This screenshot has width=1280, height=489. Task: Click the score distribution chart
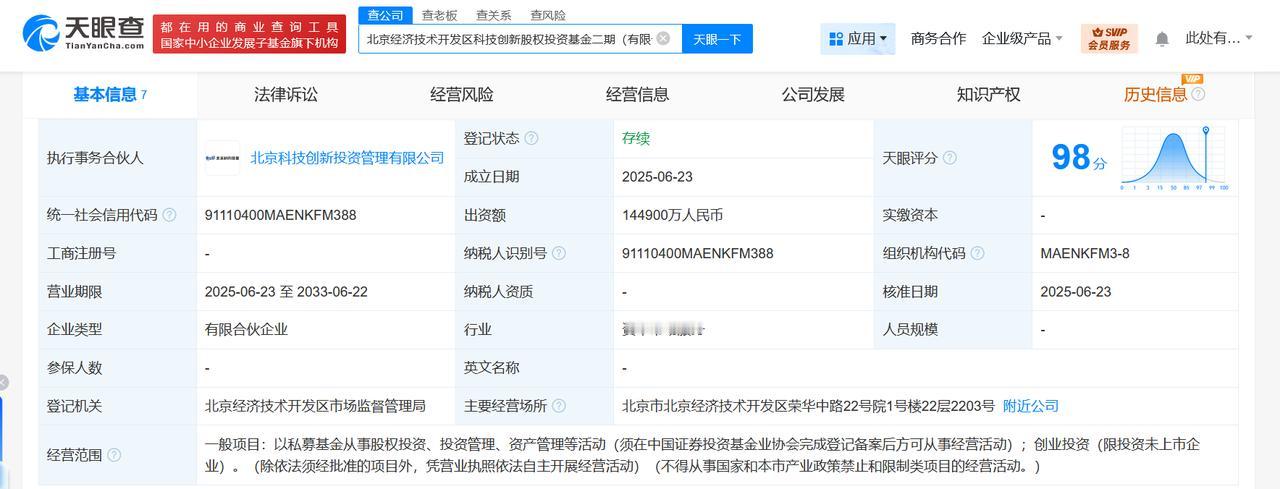(x=1175, y=158)
